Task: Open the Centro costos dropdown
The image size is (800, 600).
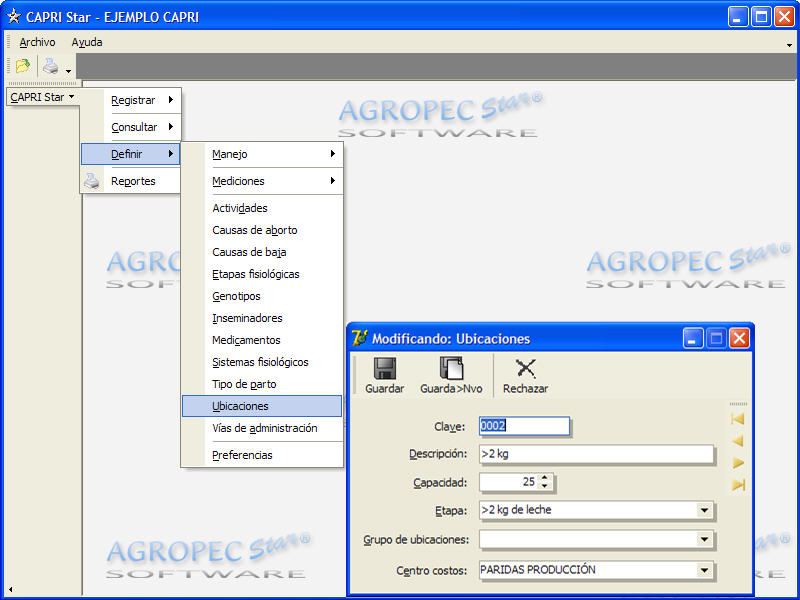Action: (704, 570)
